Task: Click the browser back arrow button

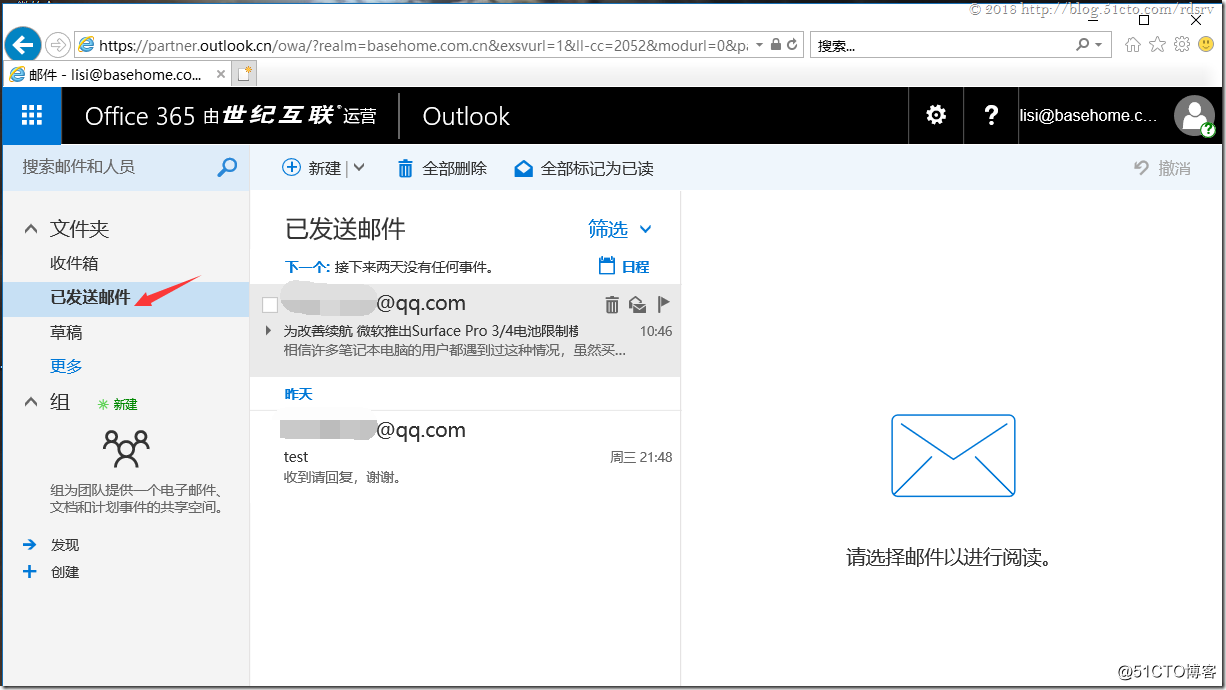Action: click(23, 44)
